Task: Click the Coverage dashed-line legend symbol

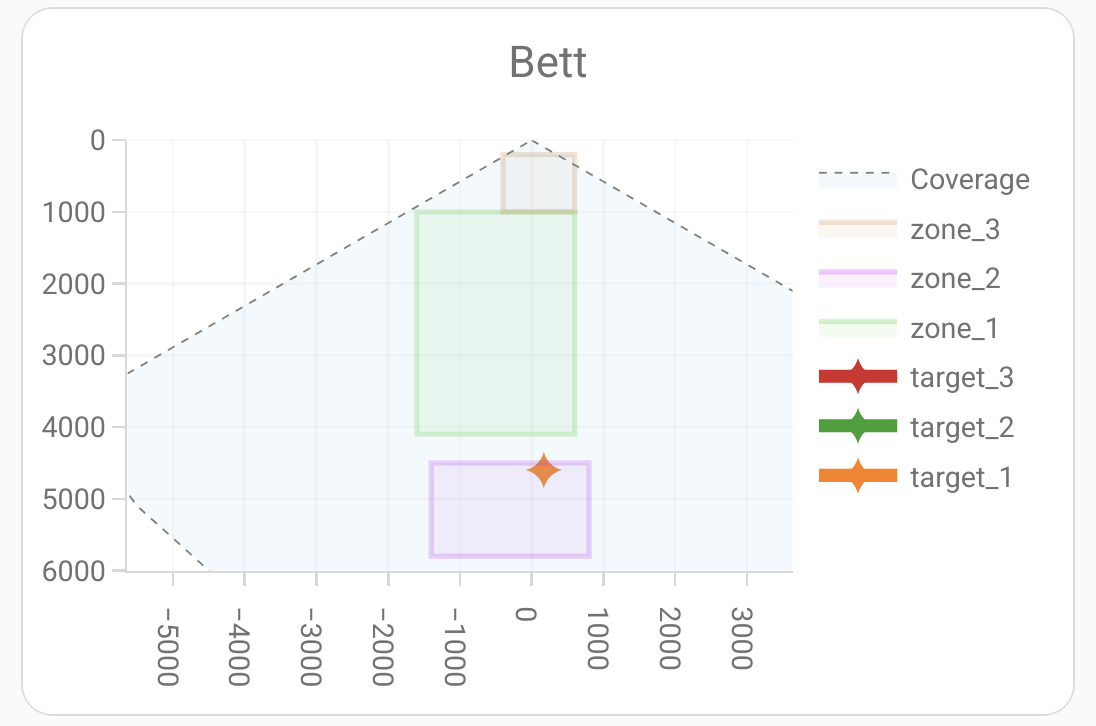Action: click(858, 179)
